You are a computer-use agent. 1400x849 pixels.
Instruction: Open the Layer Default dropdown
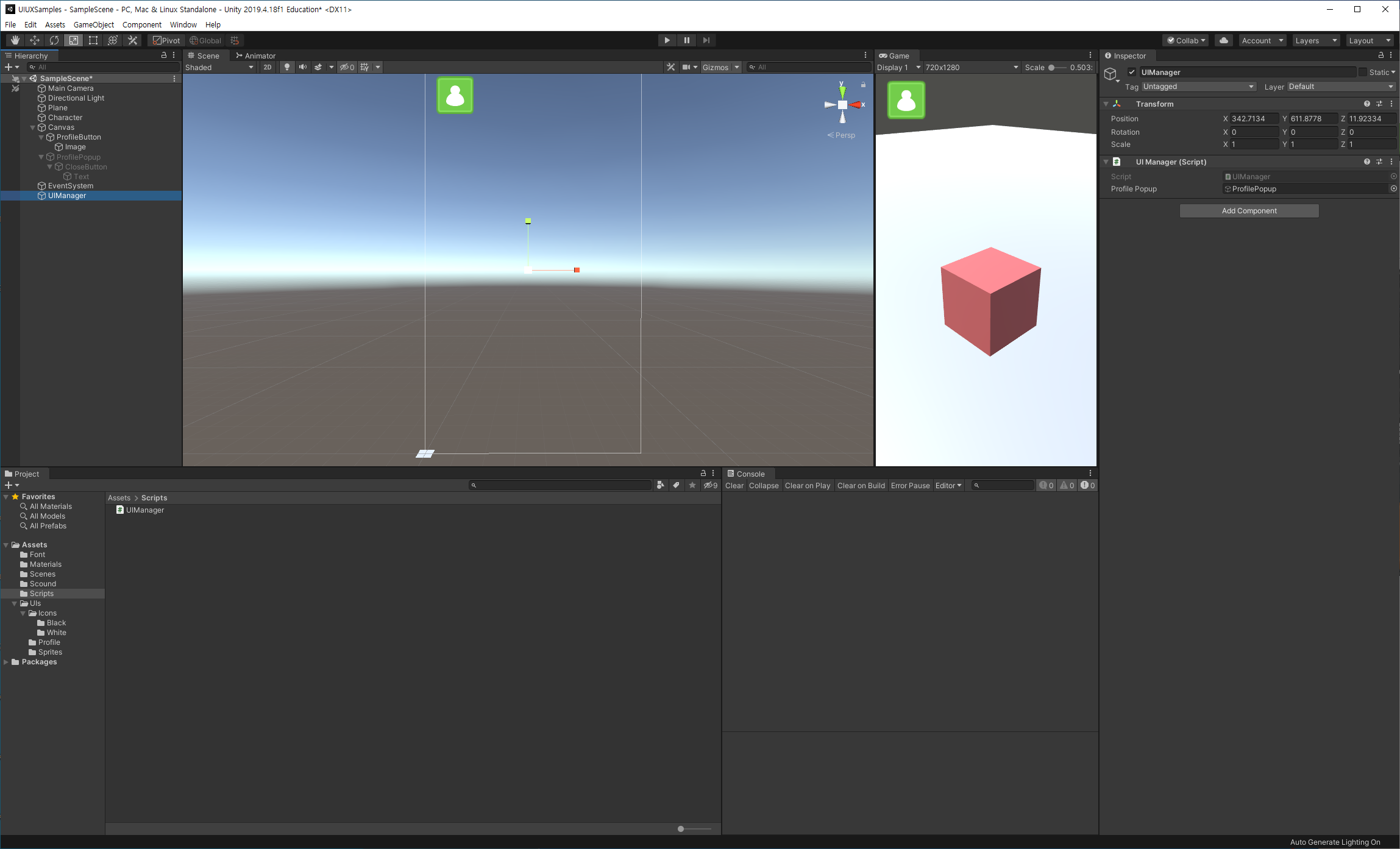pyautogui.click(x=1340, y=87)
